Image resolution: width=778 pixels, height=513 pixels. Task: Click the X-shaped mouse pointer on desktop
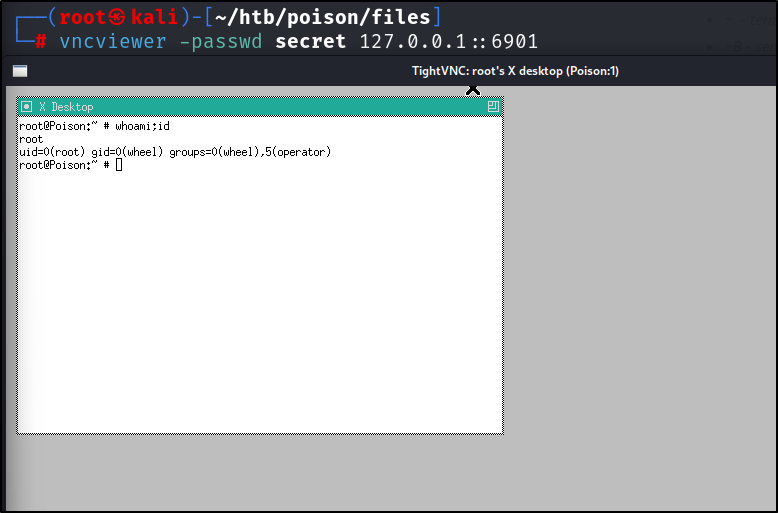click(473, 90)
